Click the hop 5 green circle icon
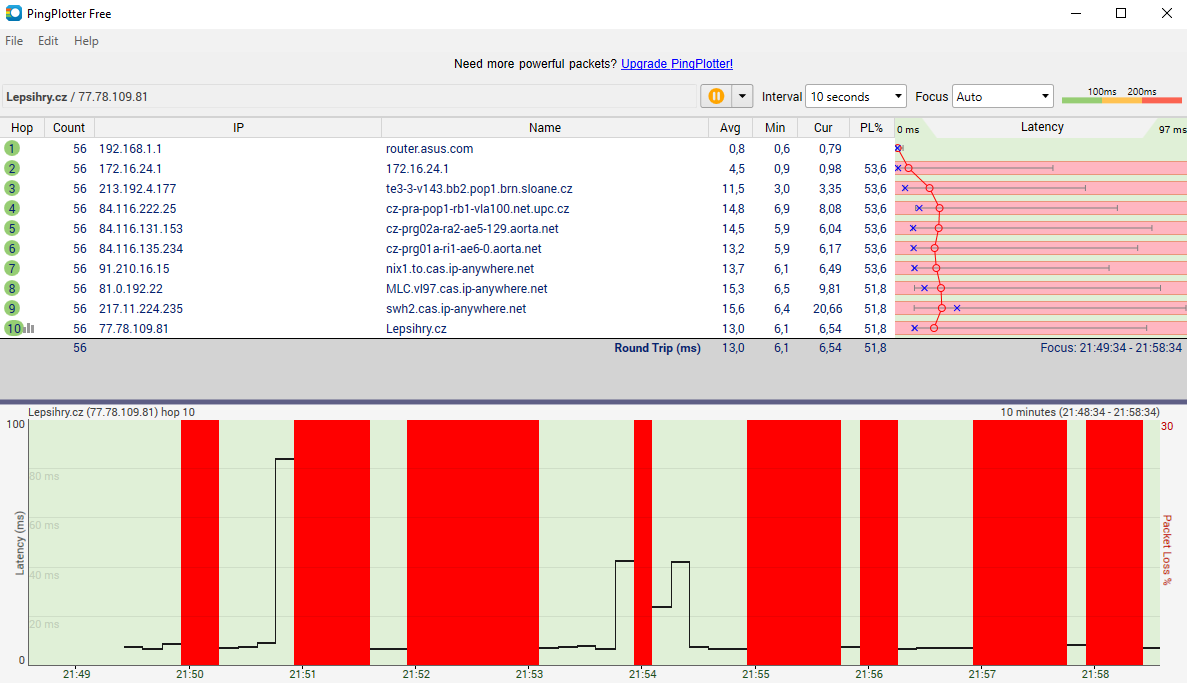1187x683 pixels. click(12, 228)
